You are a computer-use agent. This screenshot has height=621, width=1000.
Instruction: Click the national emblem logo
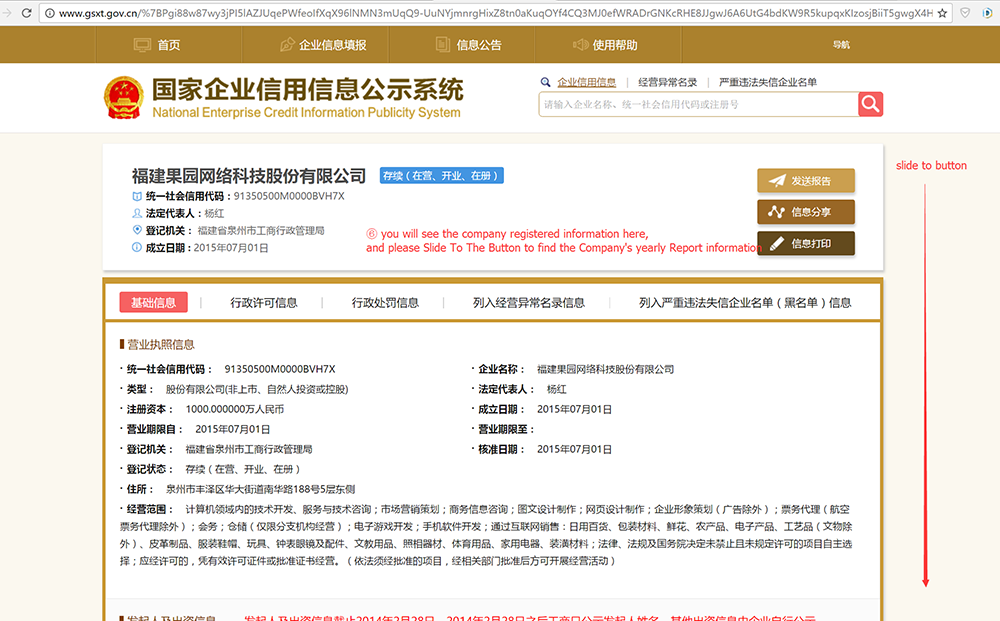[124, 98]
